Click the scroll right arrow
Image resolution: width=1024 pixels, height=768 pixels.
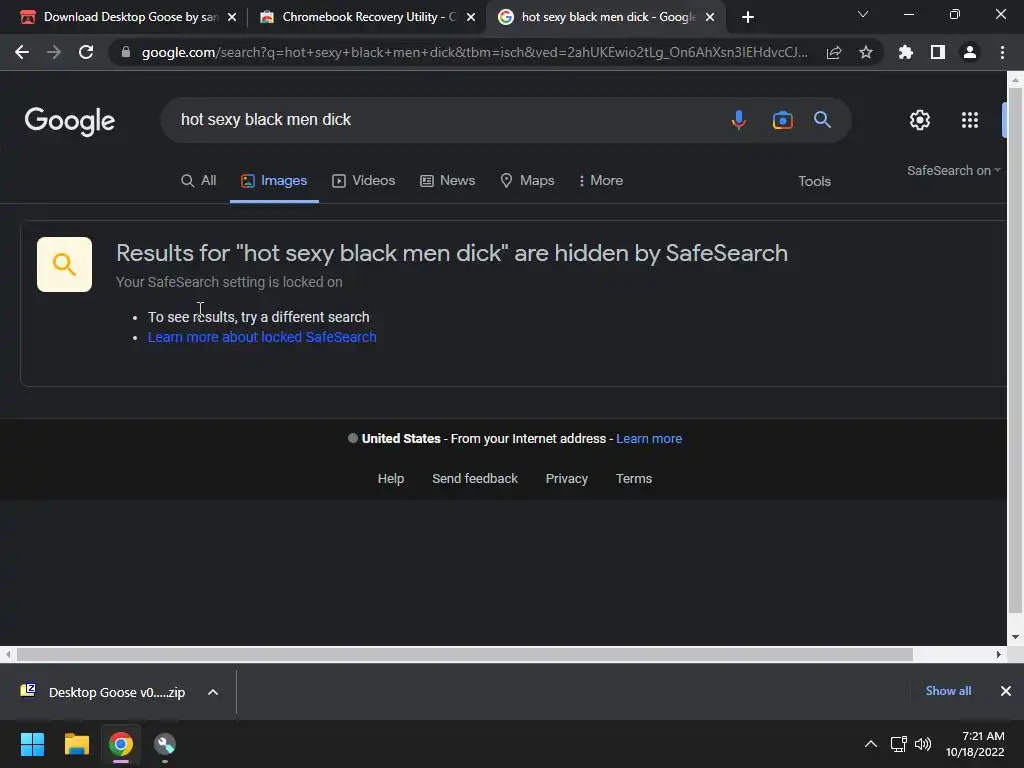click(x=999, y=654)
